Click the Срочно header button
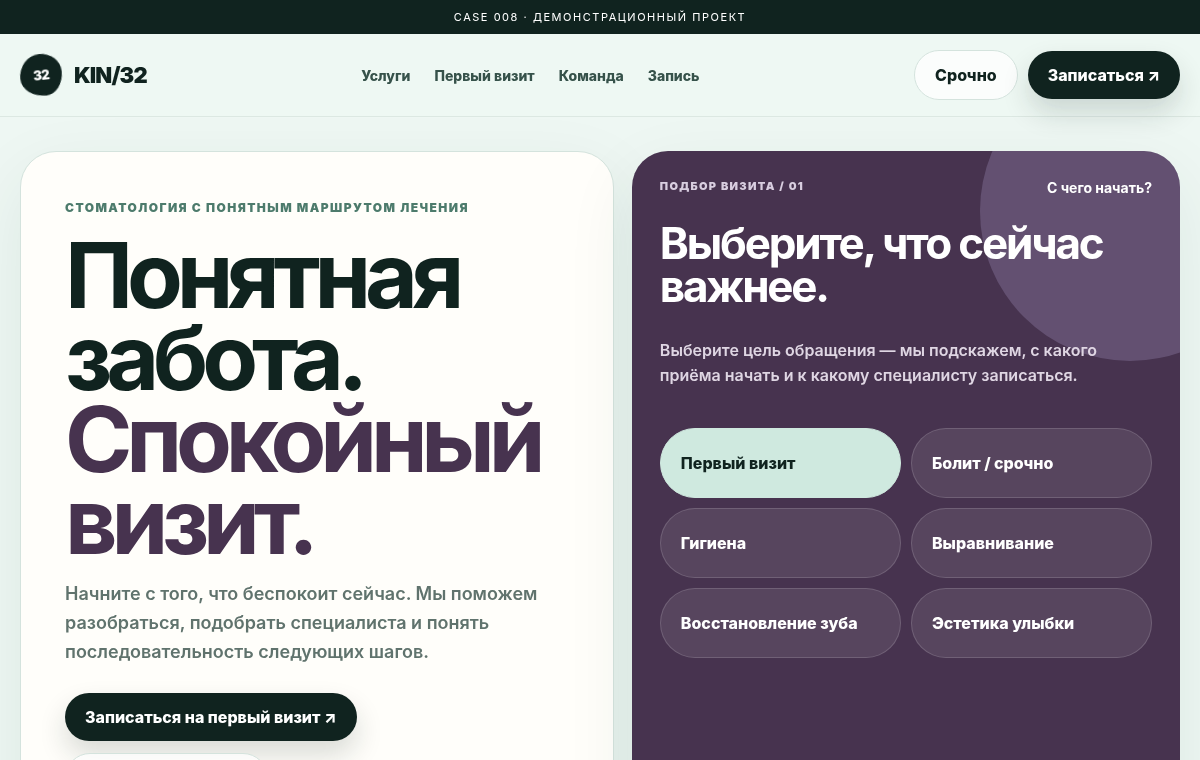This screenshot has width=1200, height=760. (x=966, y=75)
